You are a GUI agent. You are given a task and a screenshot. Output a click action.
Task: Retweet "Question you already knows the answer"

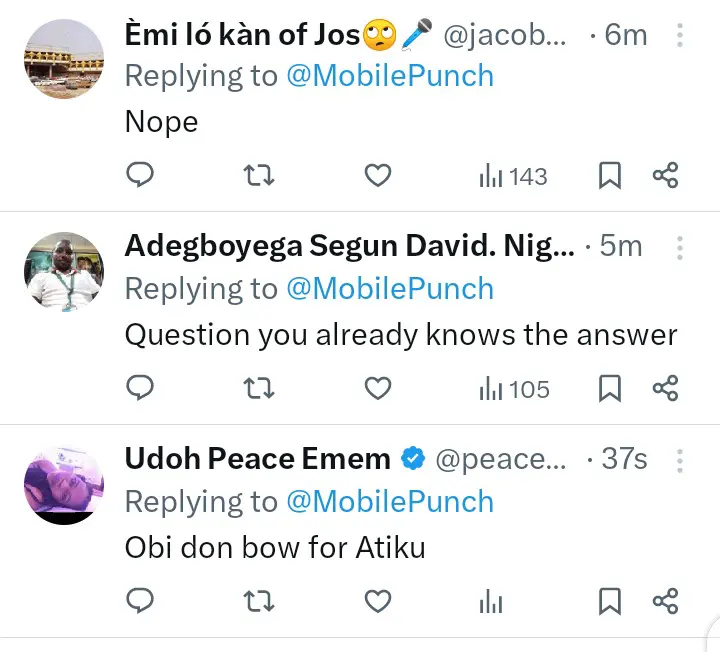259,388
